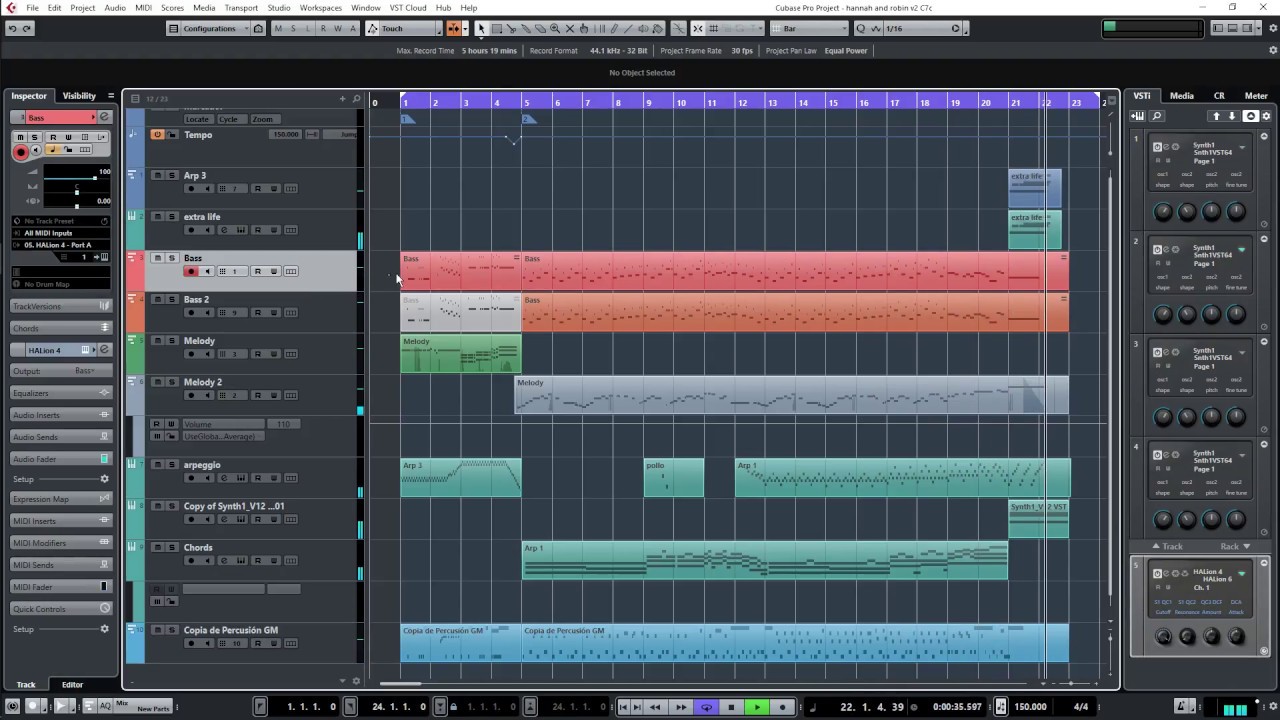Click the horizontal zoom slider below tracks
The height and width of the screenshot is (720, 1280).
[1070, 683]
